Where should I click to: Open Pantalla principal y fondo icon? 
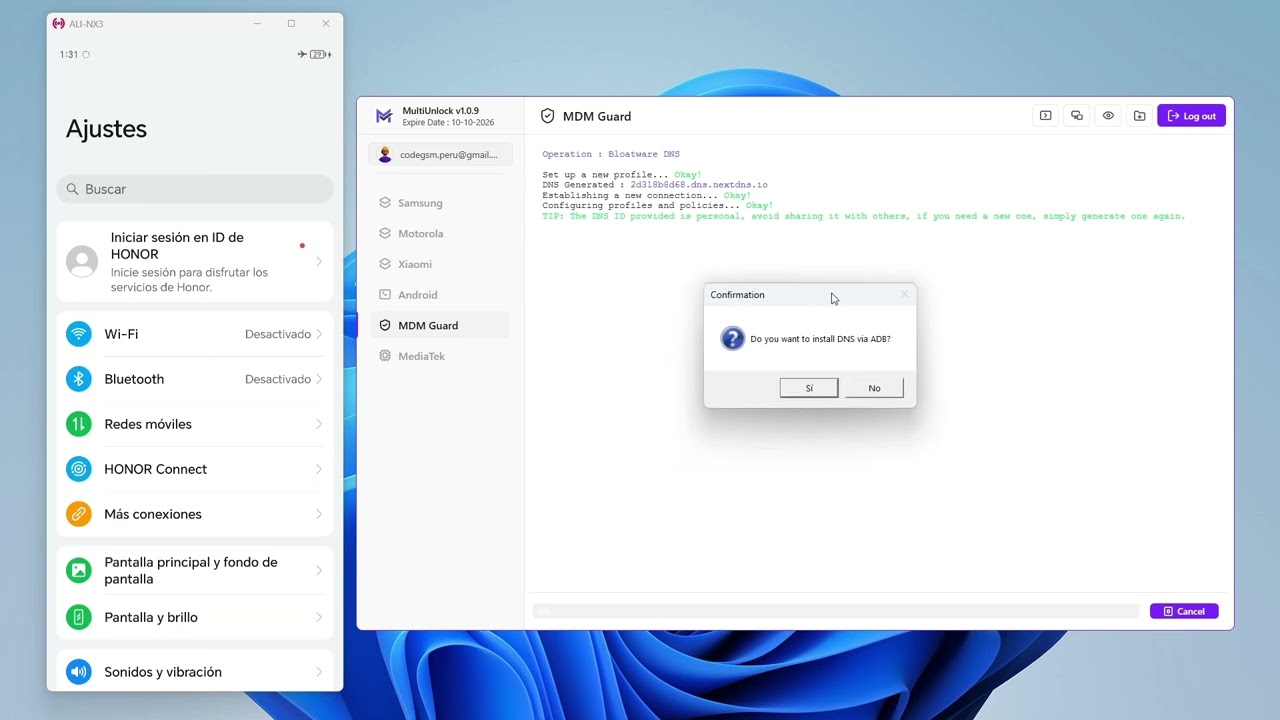point(78,570)
